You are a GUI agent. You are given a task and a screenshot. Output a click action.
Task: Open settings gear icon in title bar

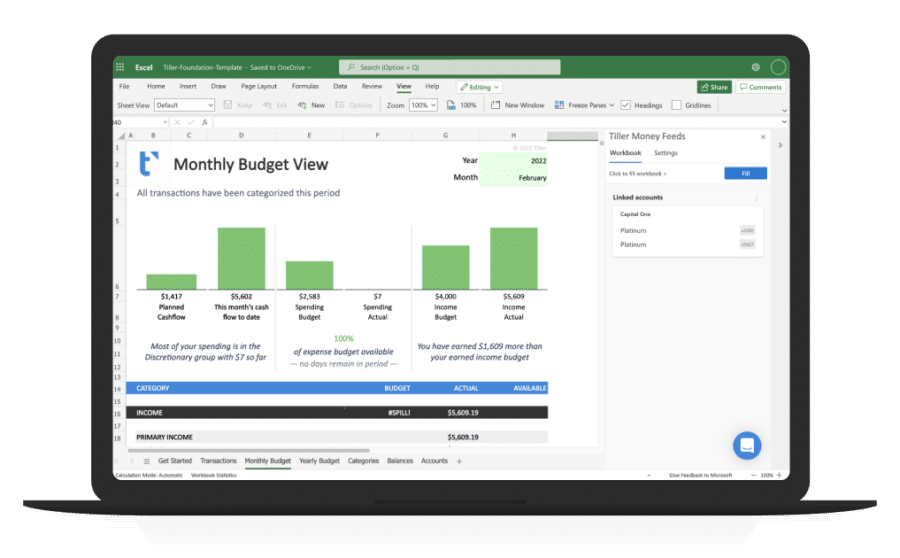755,67
